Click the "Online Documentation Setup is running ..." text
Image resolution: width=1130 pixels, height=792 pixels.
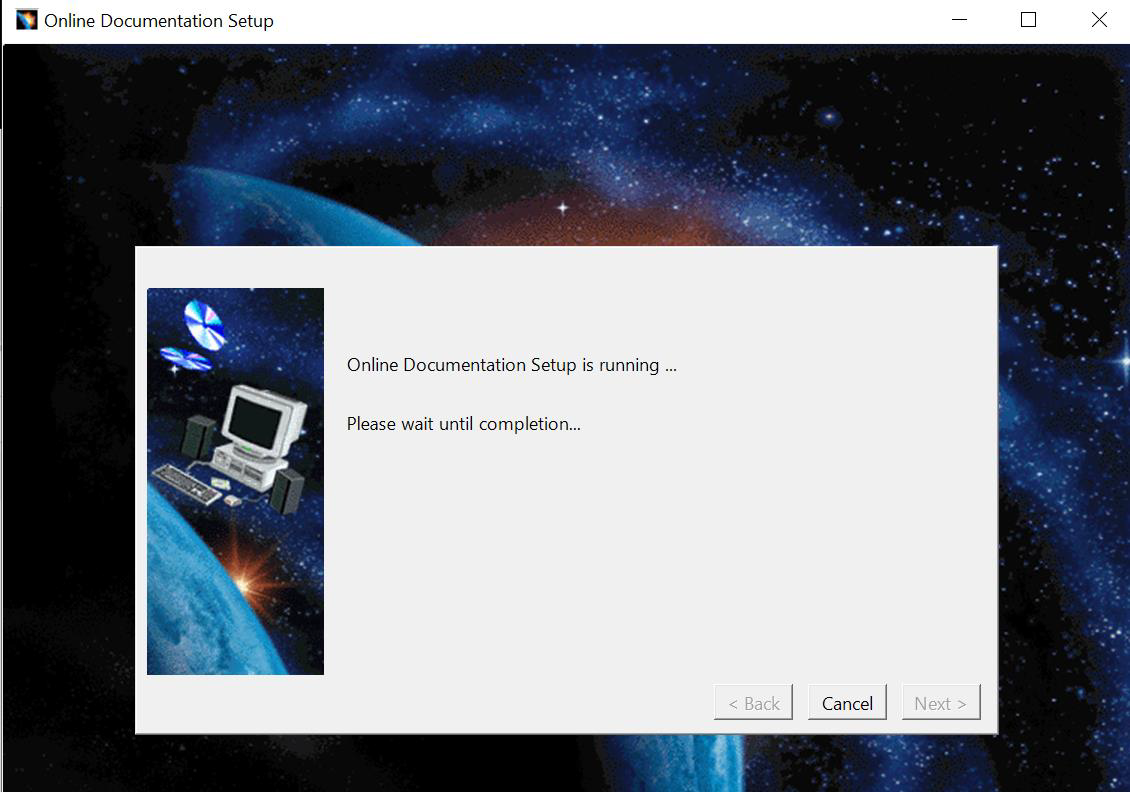(x=512, y=365)
